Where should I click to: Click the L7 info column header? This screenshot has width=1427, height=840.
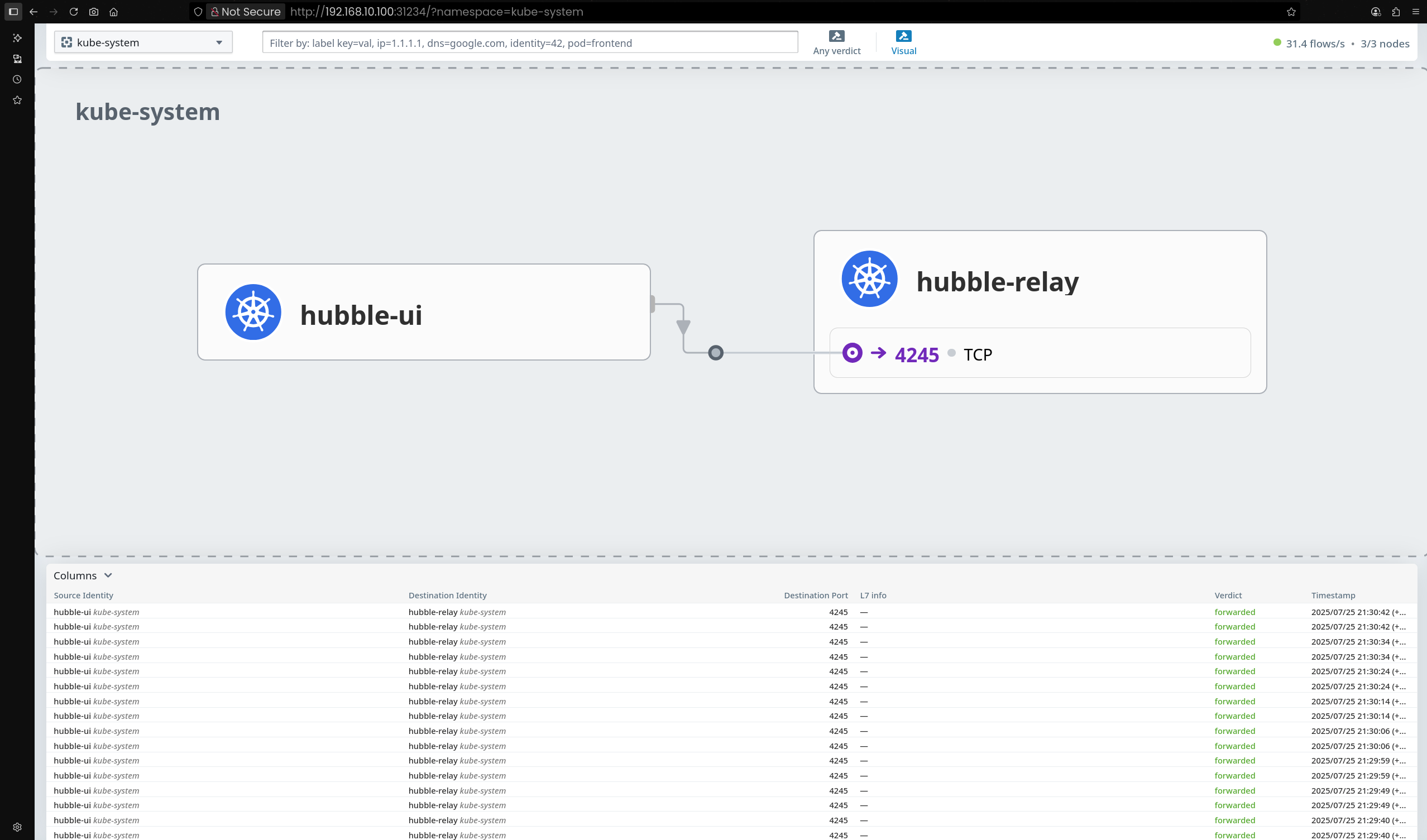pyautogui.click(x=873, y=596)
